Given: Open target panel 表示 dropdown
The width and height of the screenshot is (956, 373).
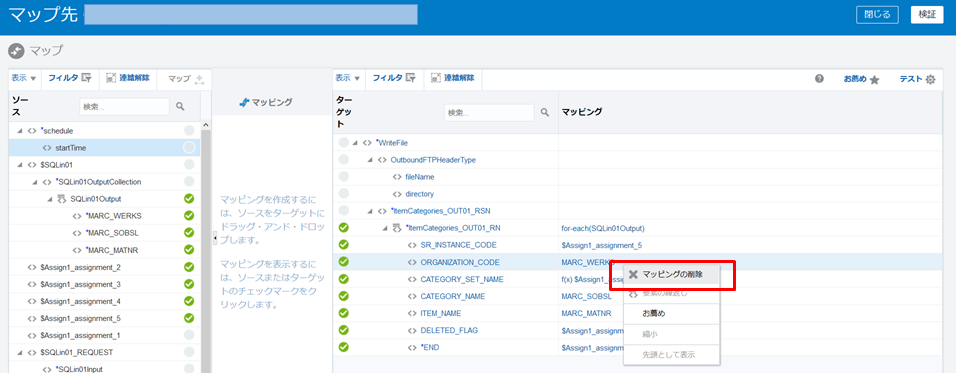Looking at the screenshot, I should click(348, 78).
